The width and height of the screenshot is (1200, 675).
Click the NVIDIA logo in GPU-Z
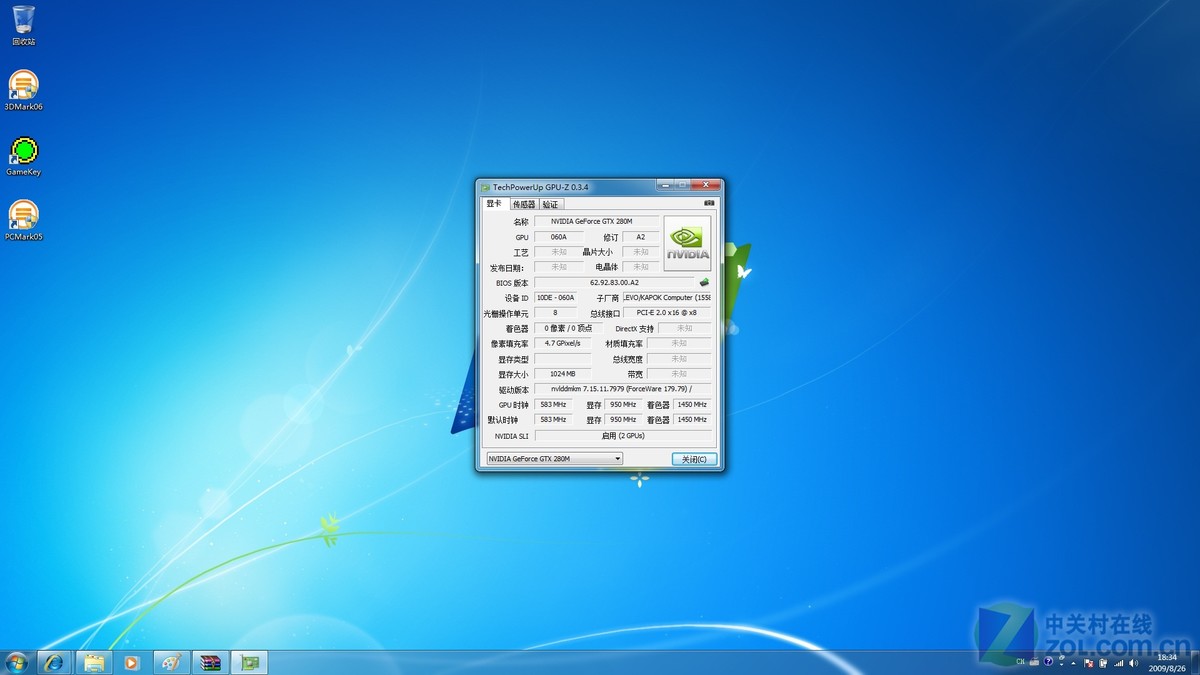click(x=687, y=240)
